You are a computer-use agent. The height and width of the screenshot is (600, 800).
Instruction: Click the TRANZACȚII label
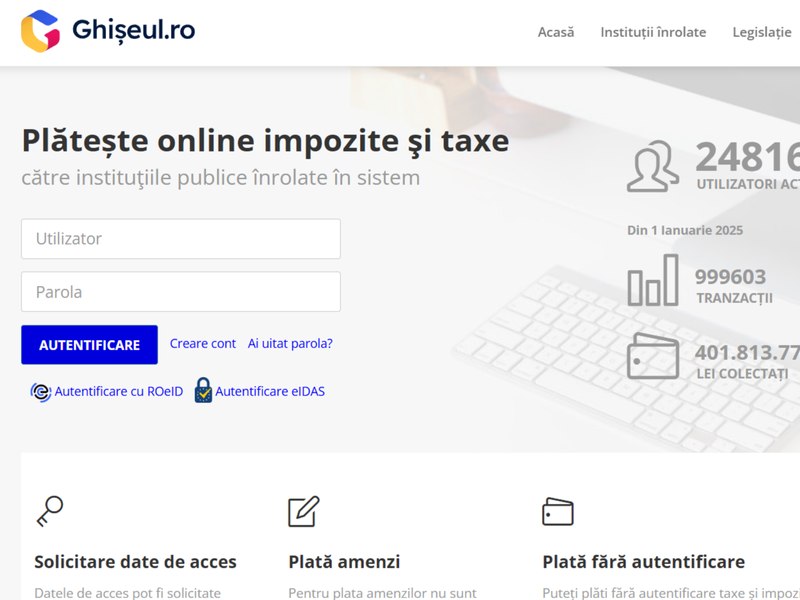(735, 298)
